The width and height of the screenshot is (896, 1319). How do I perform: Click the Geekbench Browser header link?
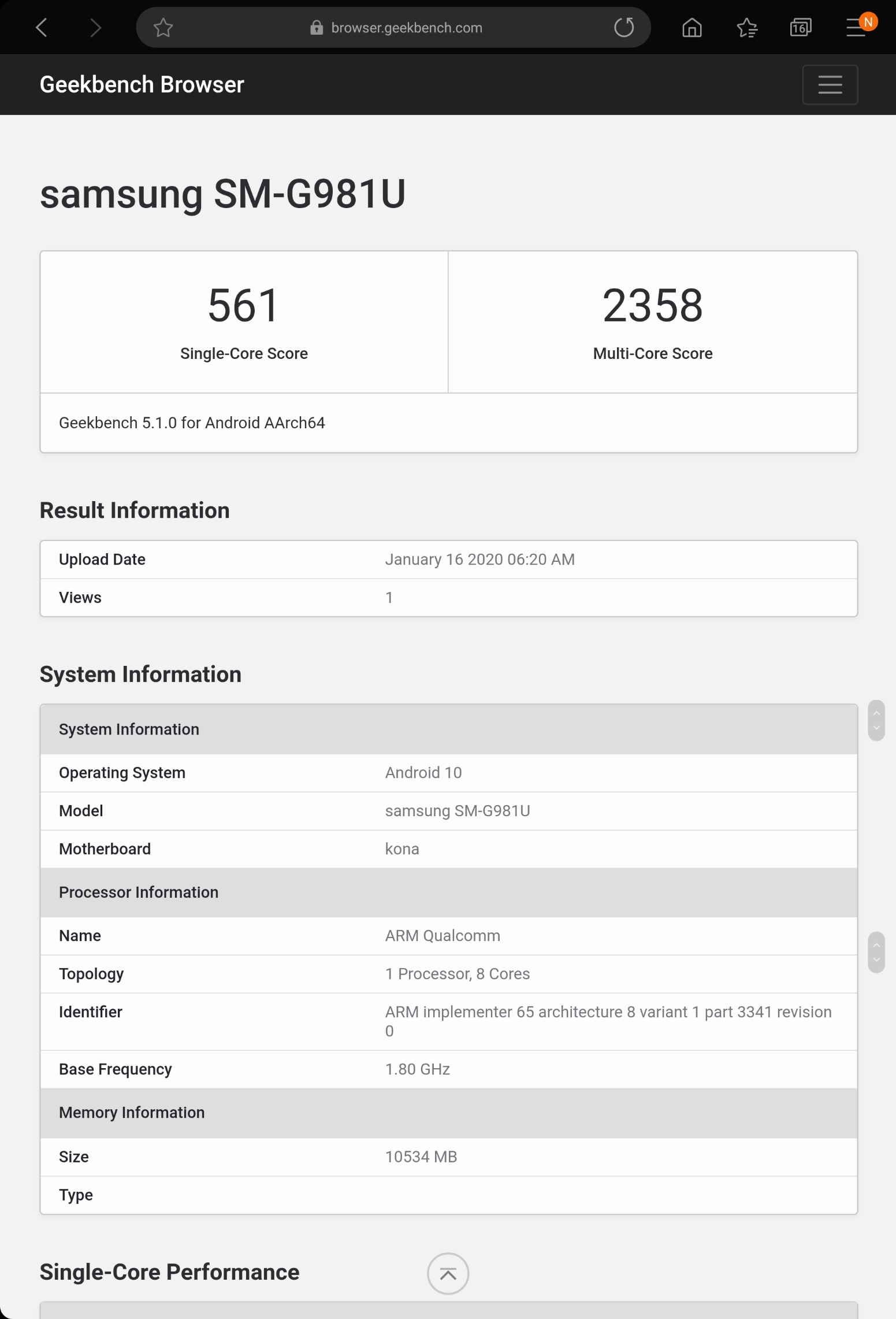142,85
